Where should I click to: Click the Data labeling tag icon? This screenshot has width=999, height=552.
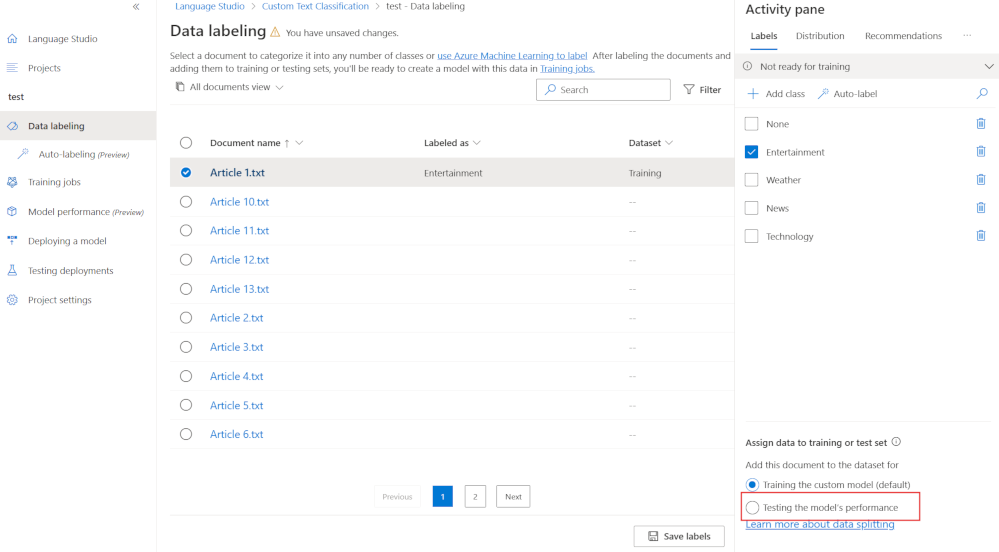[12, 126]
